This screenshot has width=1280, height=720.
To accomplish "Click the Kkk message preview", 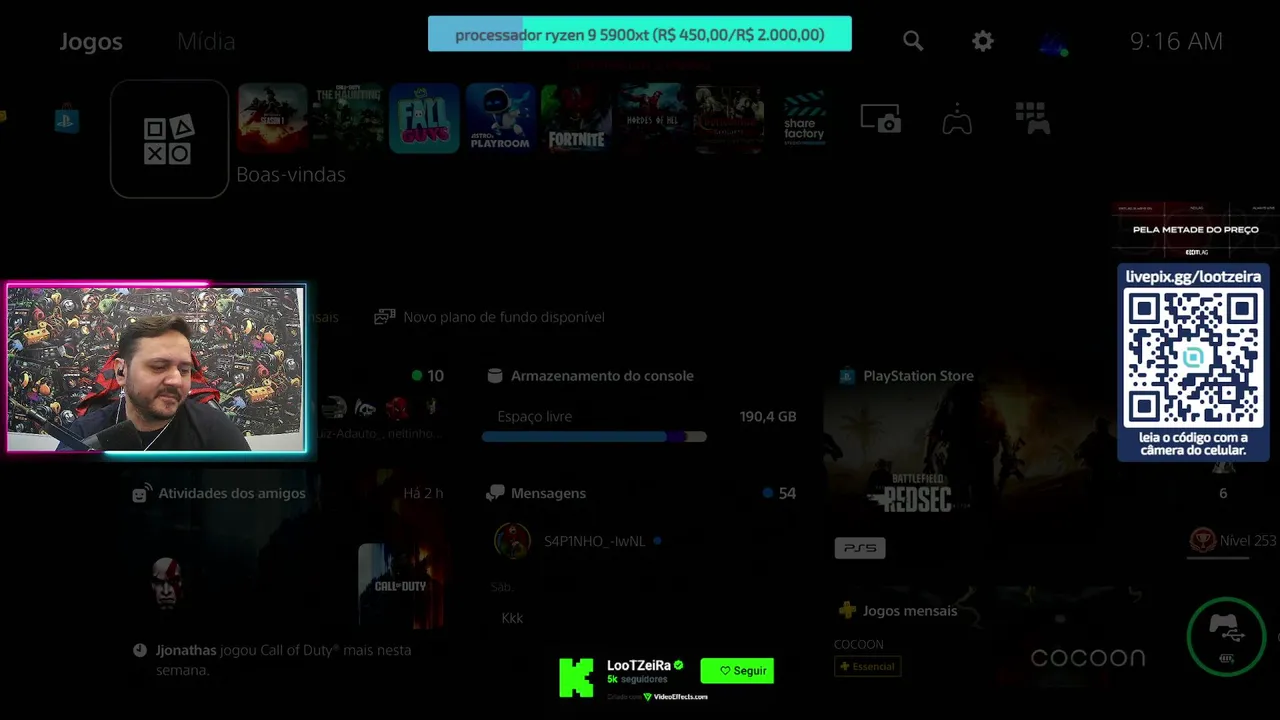I will pyautogui.click(x=512, y=618).
